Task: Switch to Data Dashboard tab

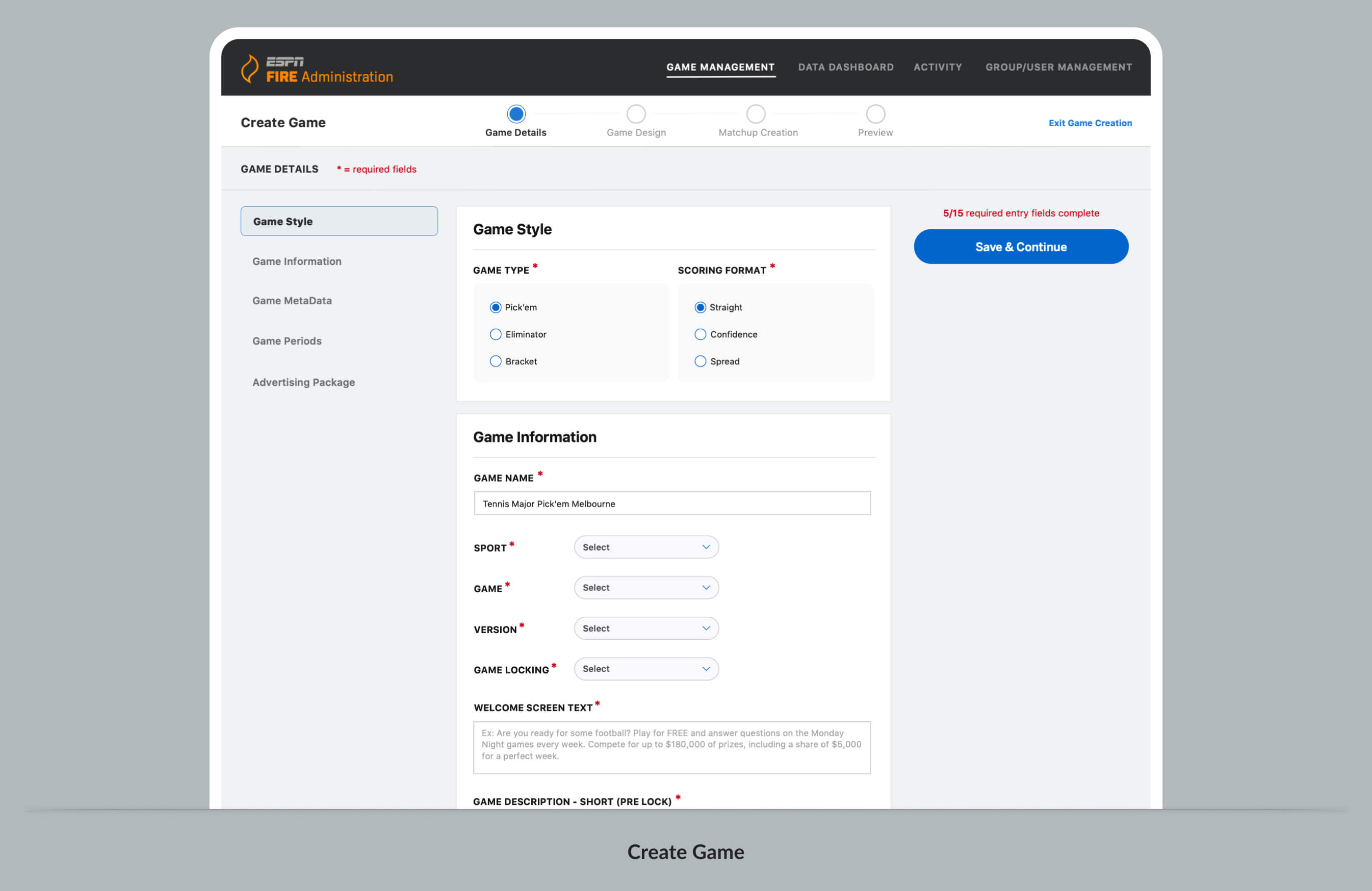Action: pyautogui.click(x=845, y=68)
